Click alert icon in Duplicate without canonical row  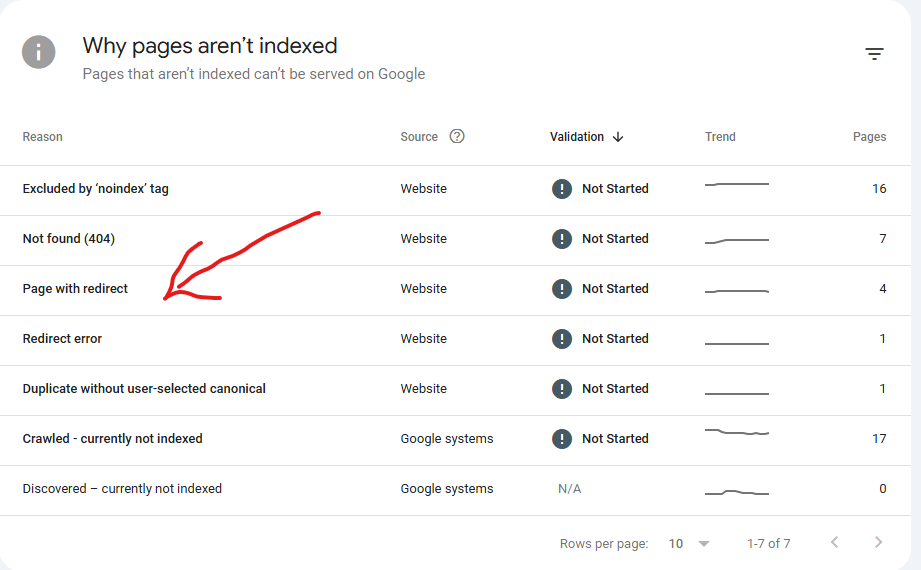click(x=562, y=388)
